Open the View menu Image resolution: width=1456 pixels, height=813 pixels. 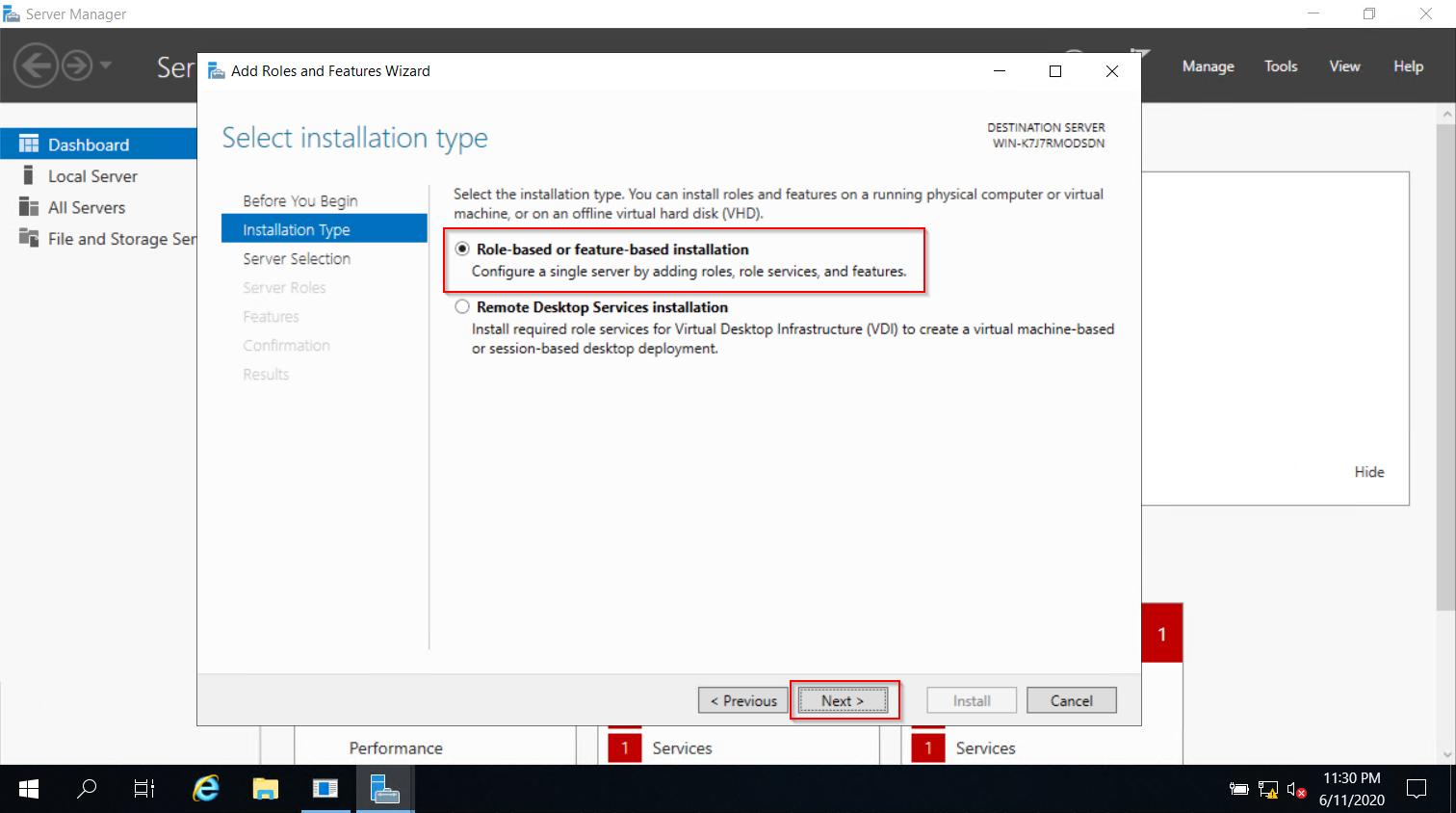click(x=1344, y=66)
